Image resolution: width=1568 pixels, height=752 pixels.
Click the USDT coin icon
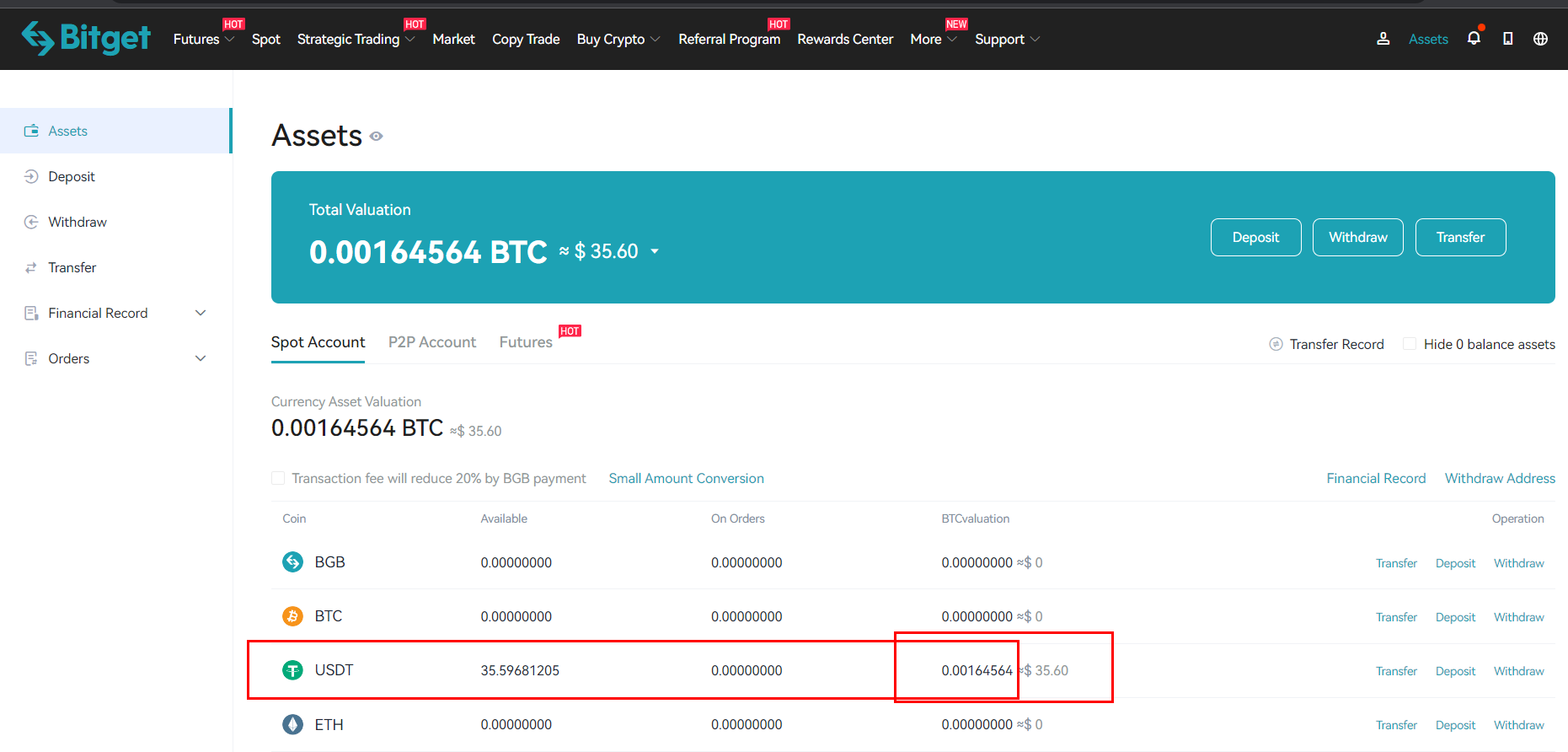[292, 670]
